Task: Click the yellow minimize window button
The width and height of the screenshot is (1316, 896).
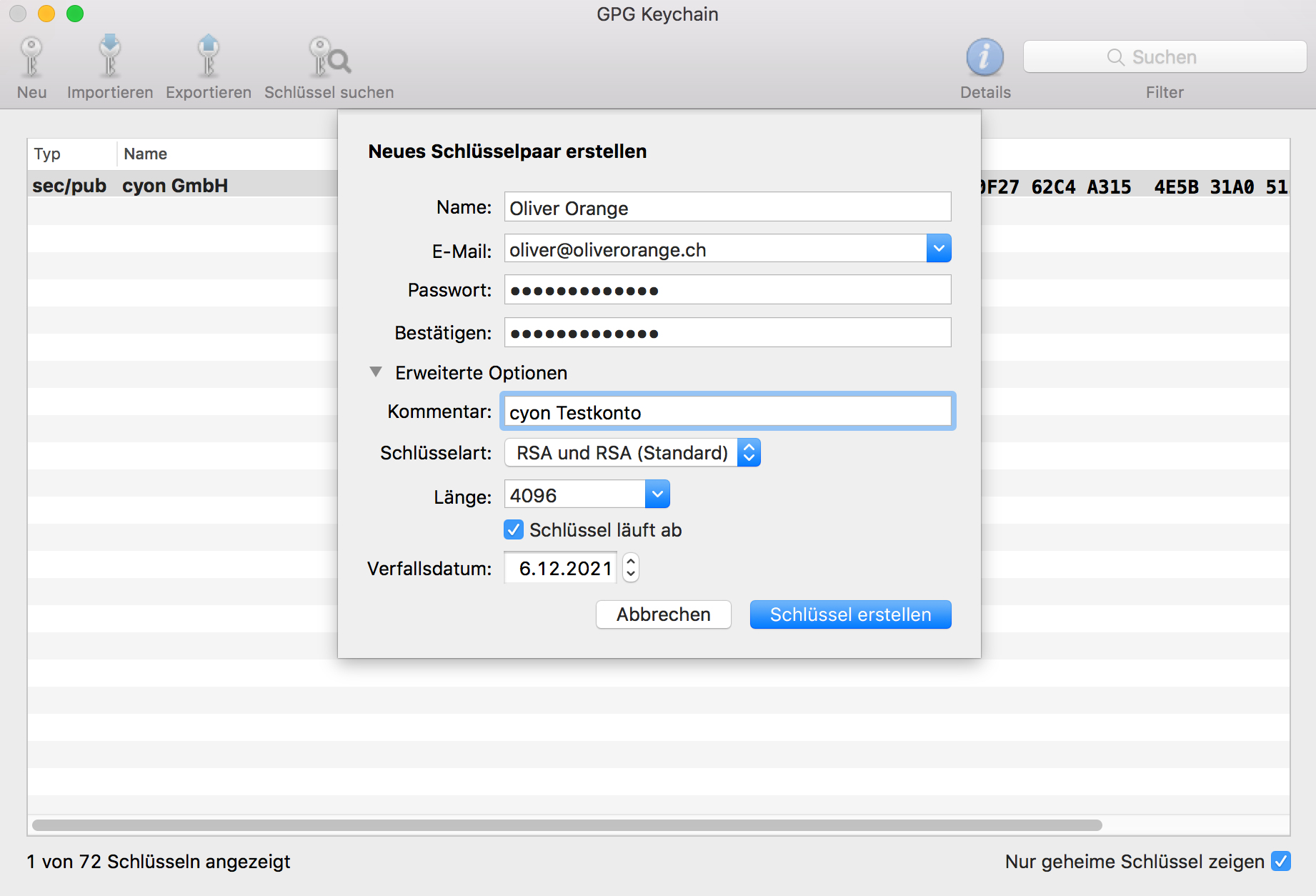Action: (46, 14)
